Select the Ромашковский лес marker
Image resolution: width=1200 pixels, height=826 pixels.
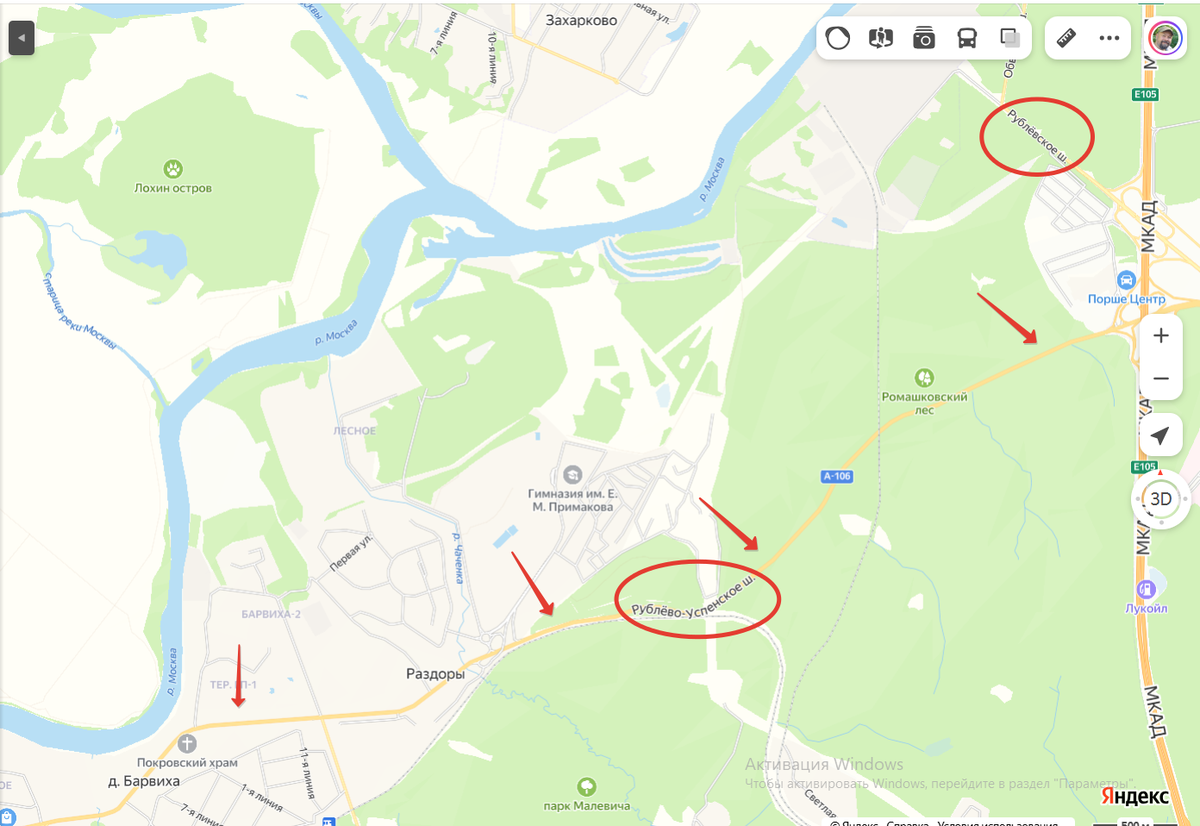click(925, 378)
